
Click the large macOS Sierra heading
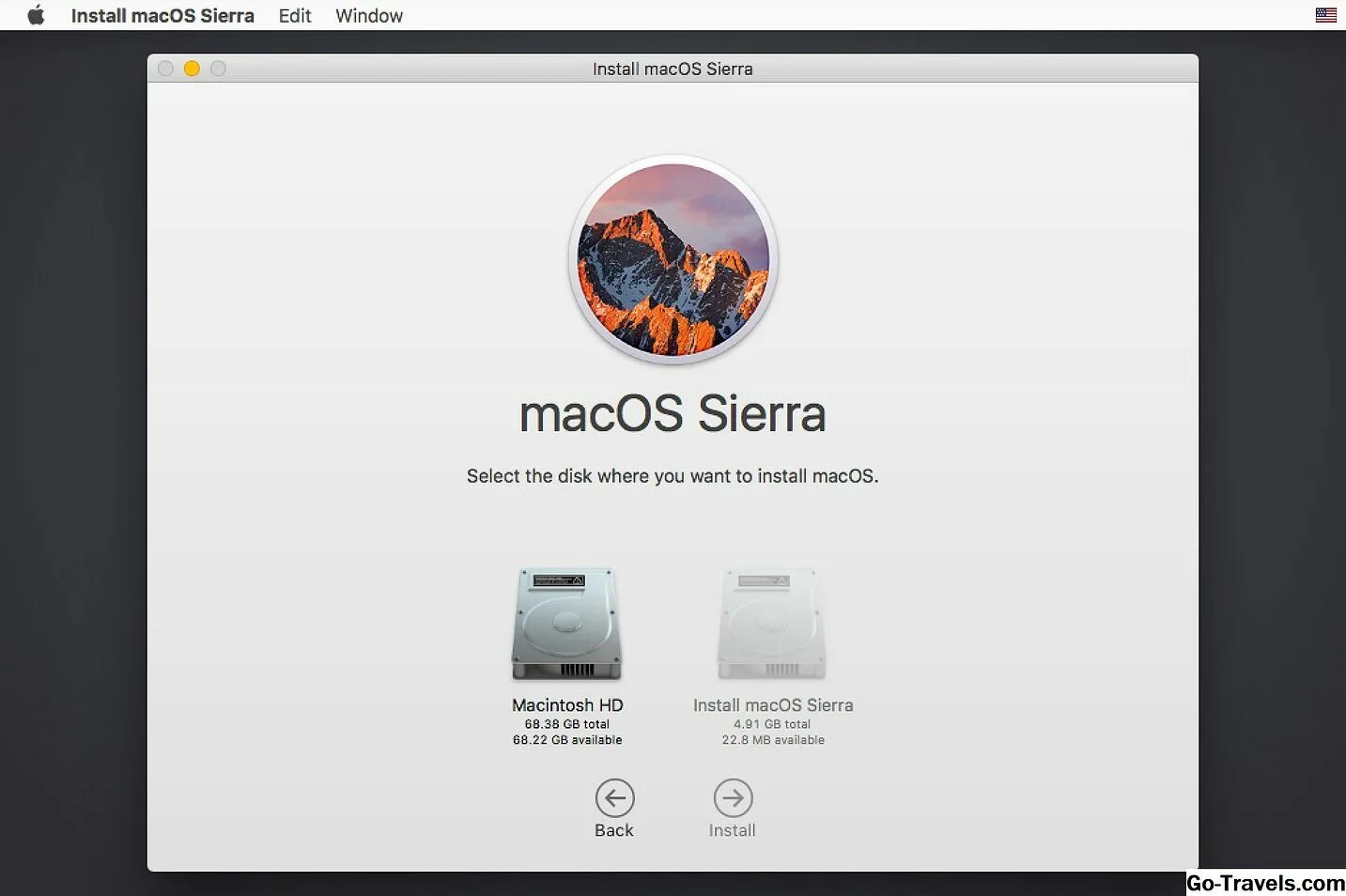pyautogui.click(x=673, y=414)
